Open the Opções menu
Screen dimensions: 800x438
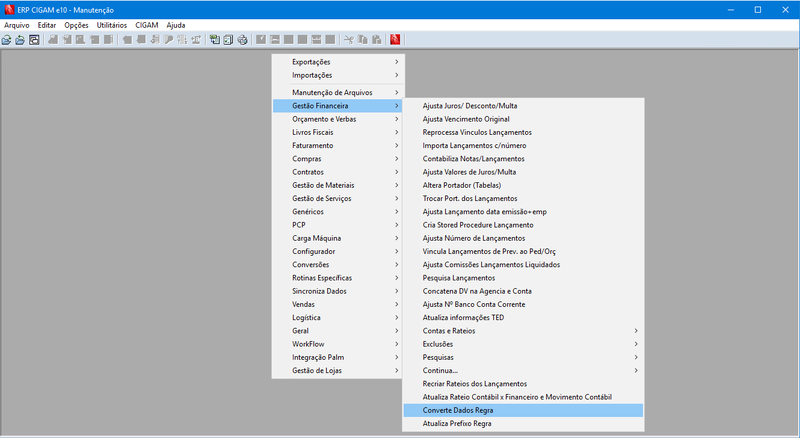click(x=76, y=25)
